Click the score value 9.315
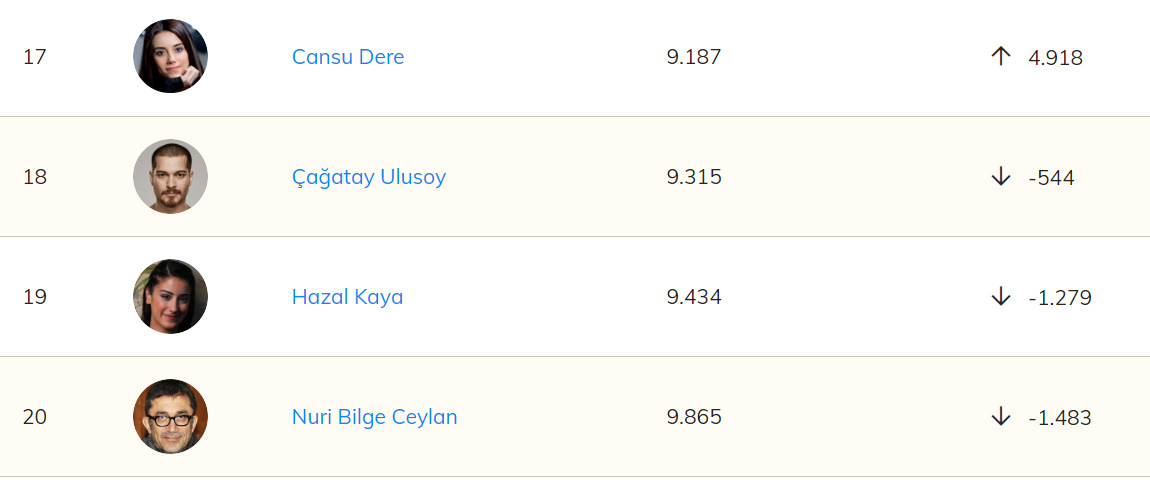Screen dimensions: 1150x480 pos(693,177)
